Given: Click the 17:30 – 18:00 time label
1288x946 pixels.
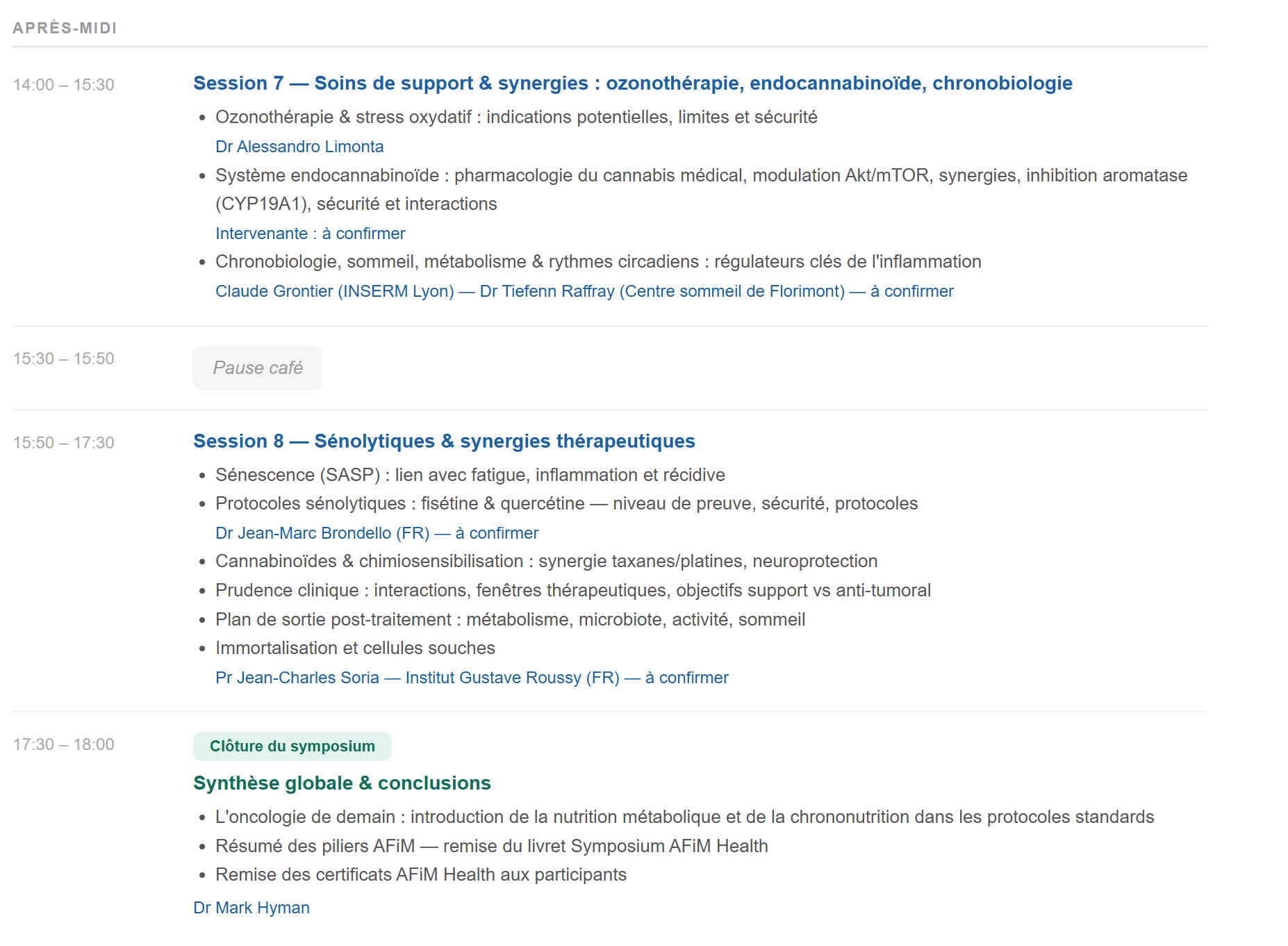Looking at the screenshot, I should click(x=64, y=744).
